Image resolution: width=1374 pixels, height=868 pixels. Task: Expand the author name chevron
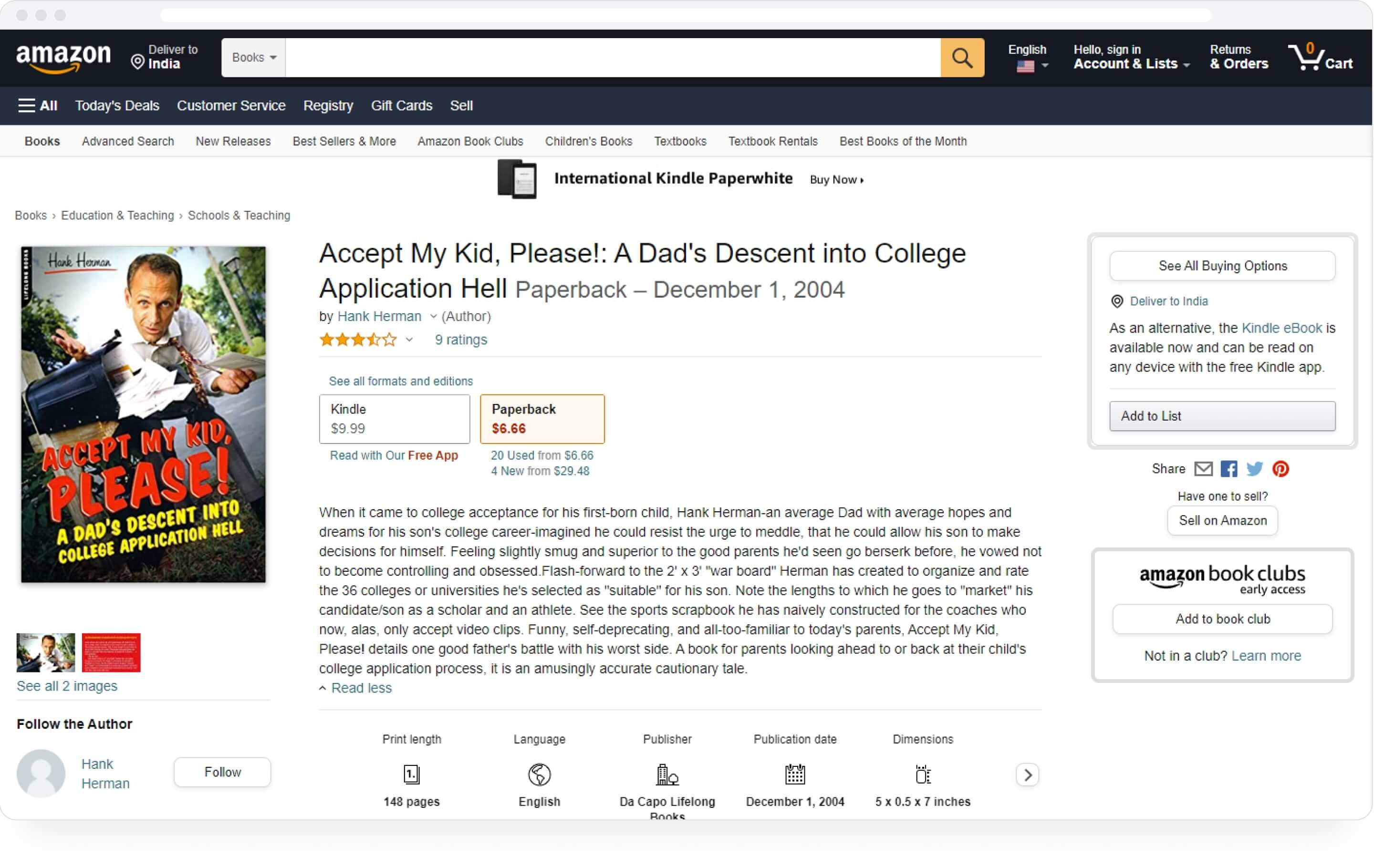point(433,317)
